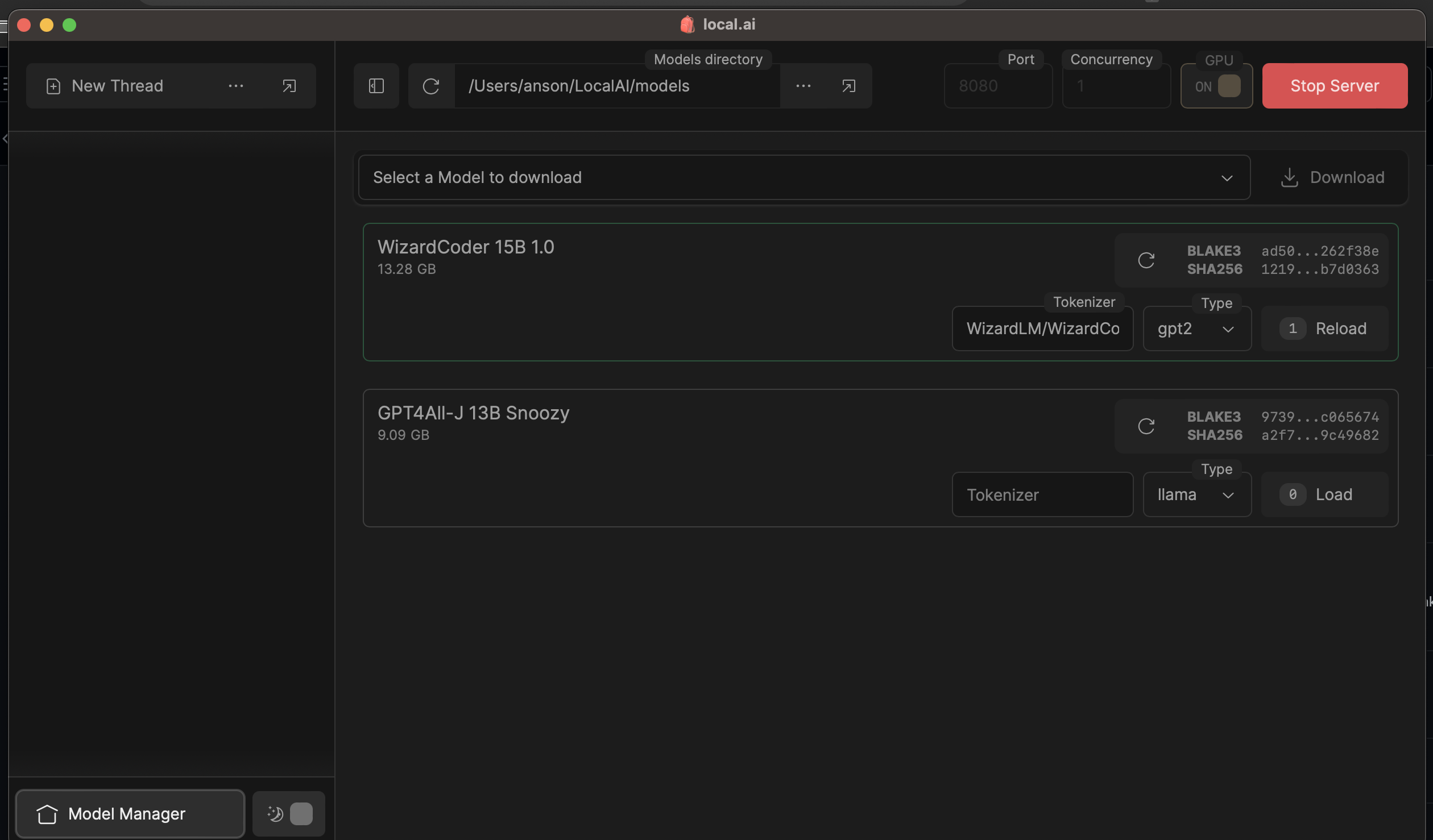Click WizardCoder BLAKE3 hash ad50...262f38e
The width and height of the screenshot is (1433, 840).
(1320, 251)
